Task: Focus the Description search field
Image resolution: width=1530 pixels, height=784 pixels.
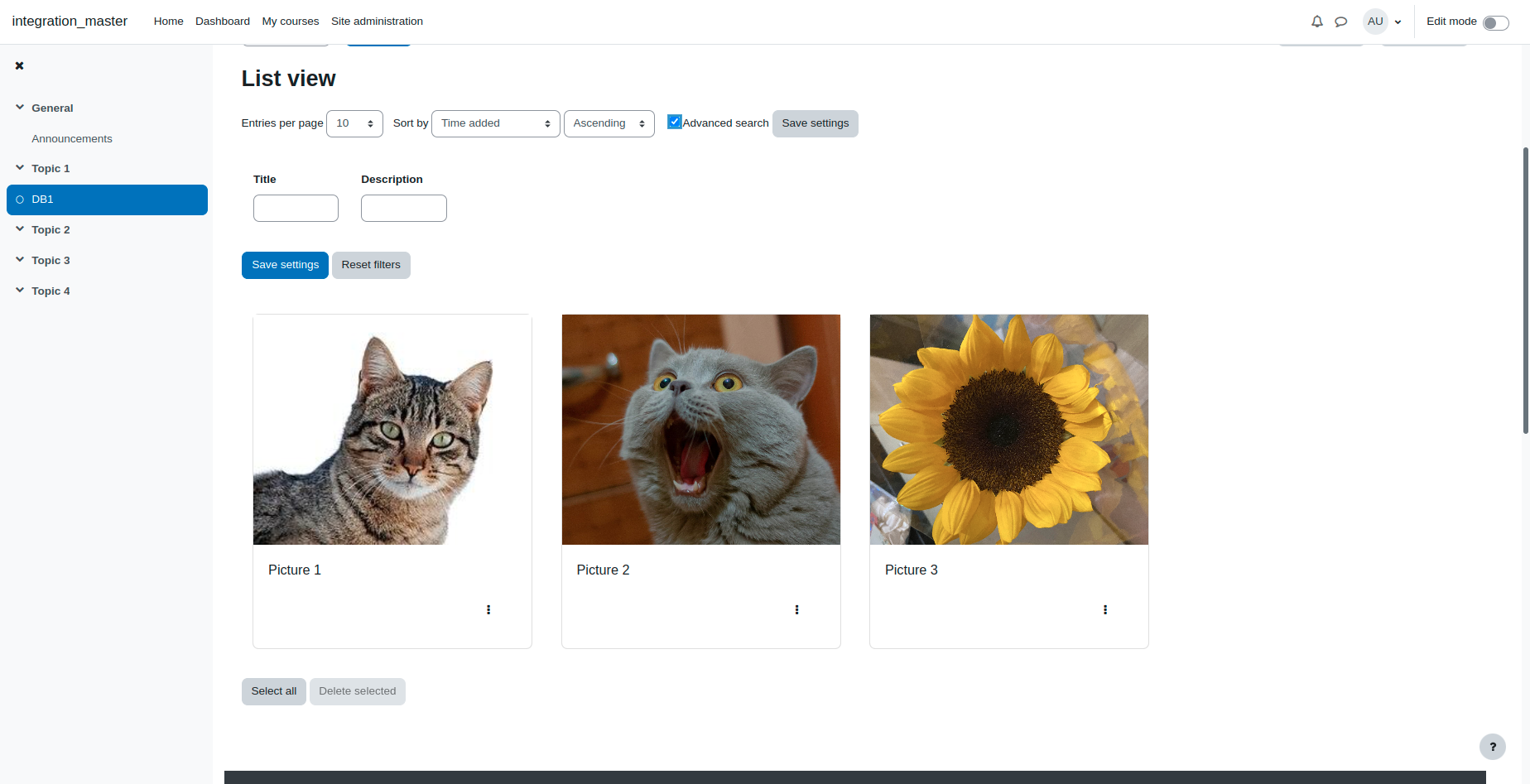Action: [404, 208]
